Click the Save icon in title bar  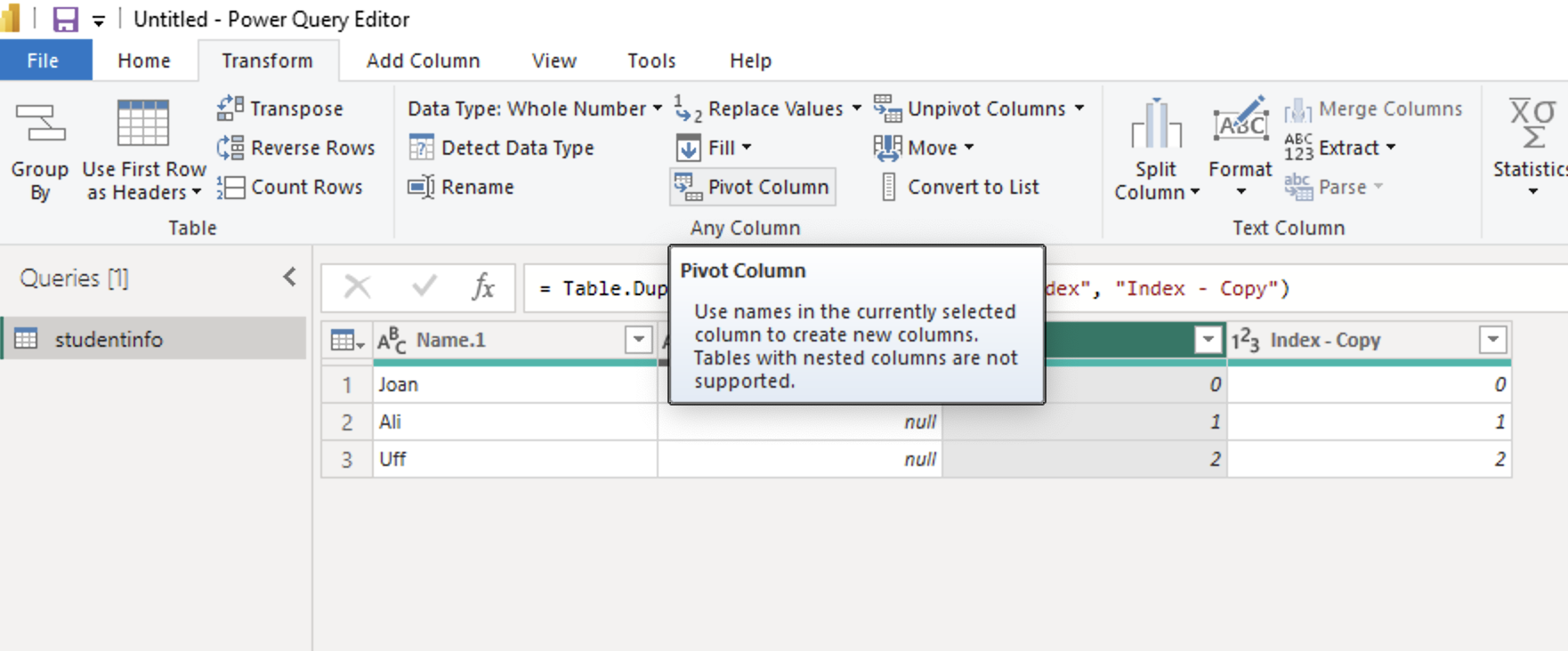(65, 19)
